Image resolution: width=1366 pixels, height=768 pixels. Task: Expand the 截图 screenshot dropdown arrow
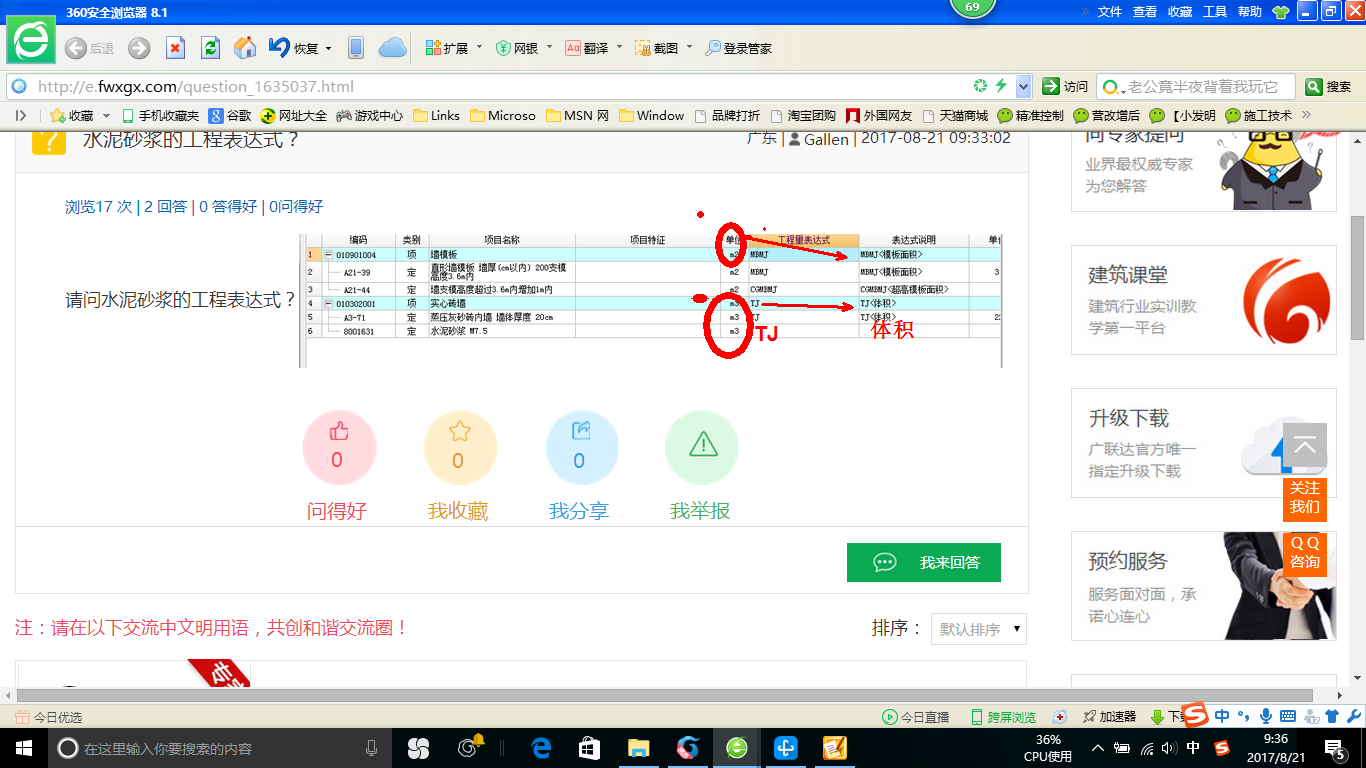[689, 48]
